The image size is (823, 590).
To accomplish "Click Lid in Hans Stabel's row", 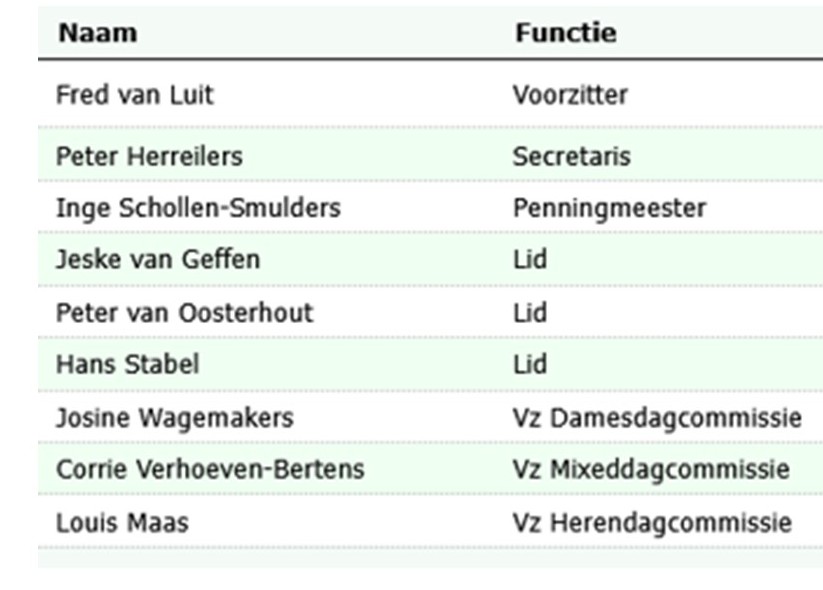I will (529, 364).
